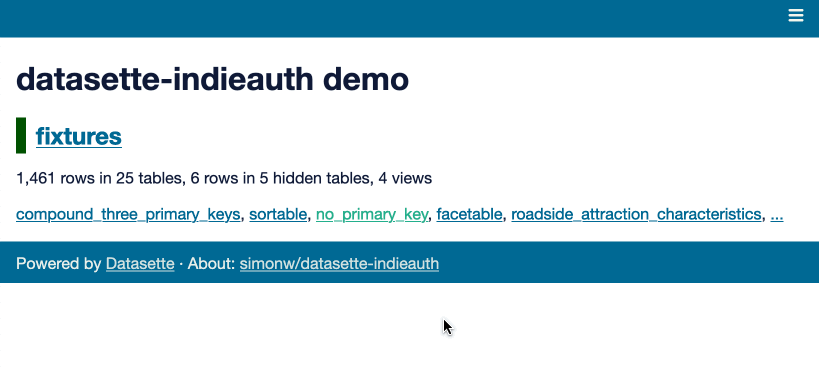This screenshot has width=819, height=375.
Task: Open the simonw/datasette-indieauth footer link
Action: pos(339,263)
